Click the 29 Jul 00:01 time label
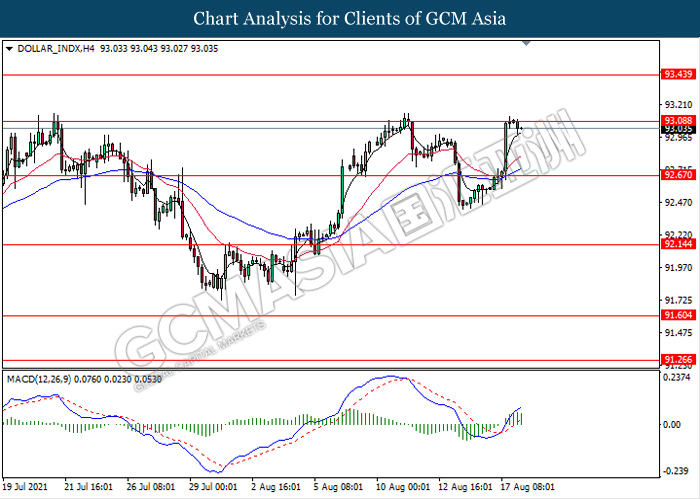The width and height of the screenshot is (700, 500). click(213, 486)
